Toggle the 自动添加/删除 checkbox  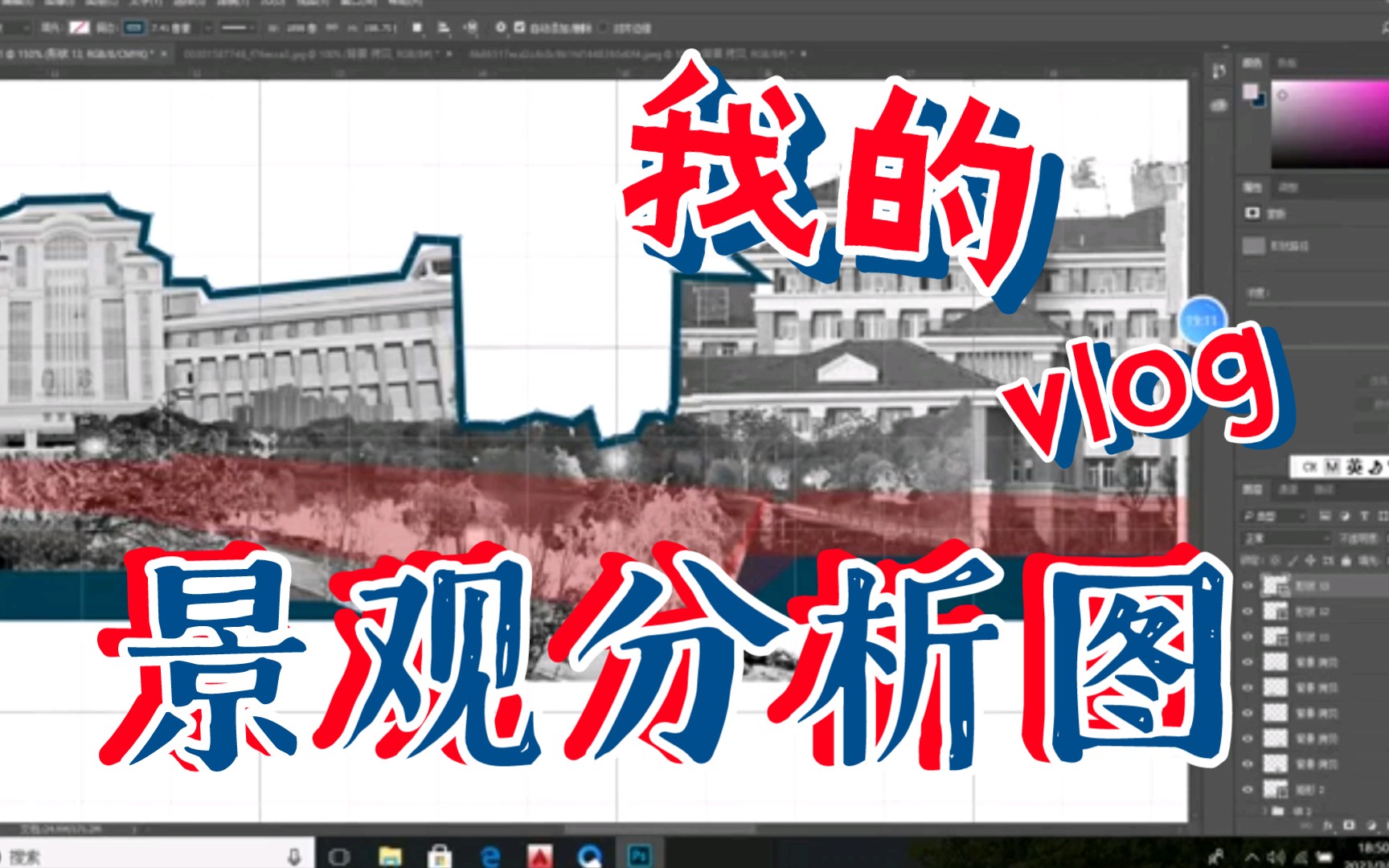click(x=519, y=28)
